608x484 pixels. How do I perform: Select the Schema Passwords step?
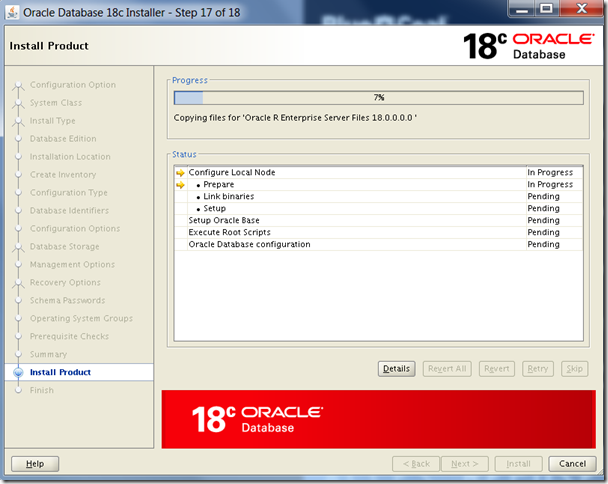coord(67,301)
